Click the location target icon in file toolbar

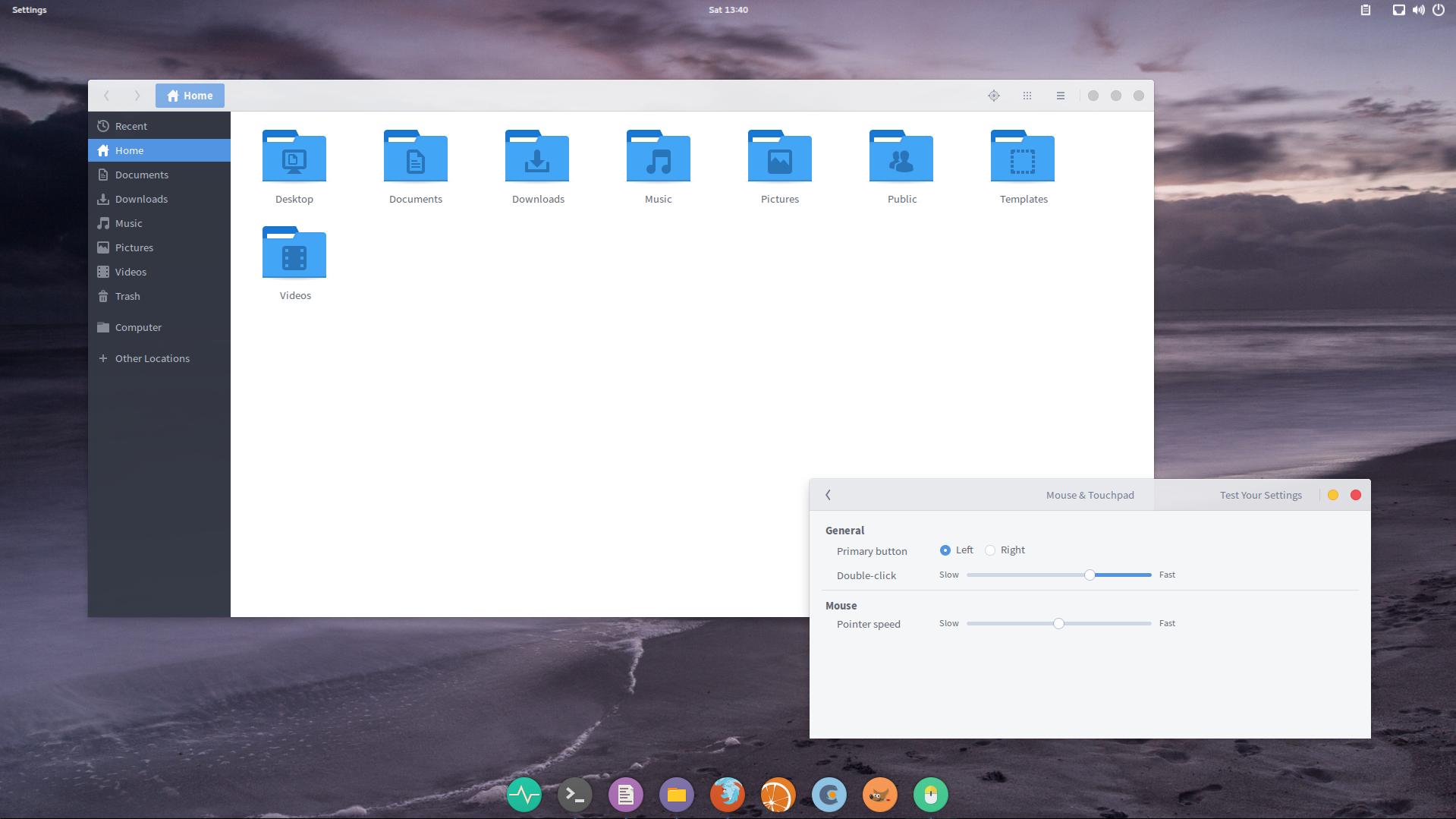pos(994,96)
